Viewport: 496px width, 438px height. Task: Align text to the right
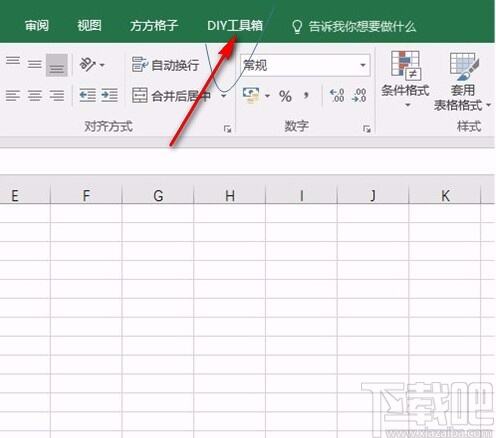(57, 96)
